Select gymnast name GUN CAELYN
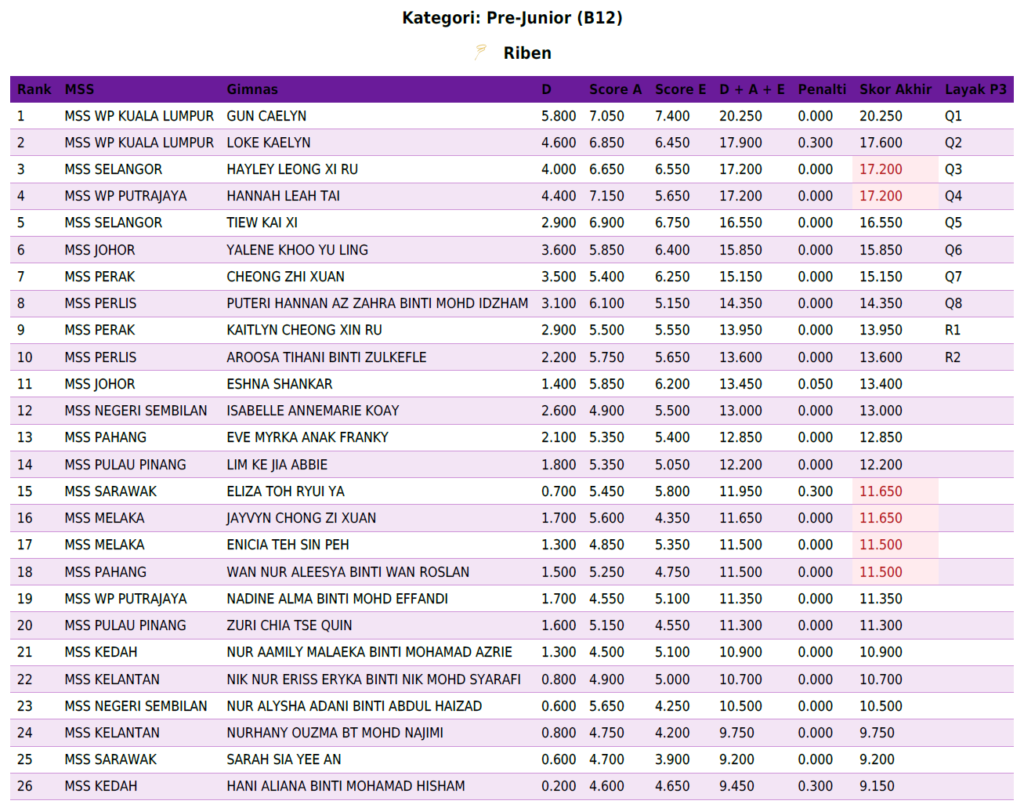The width and height of the screenshot is (1024, 808). (267, 116)
